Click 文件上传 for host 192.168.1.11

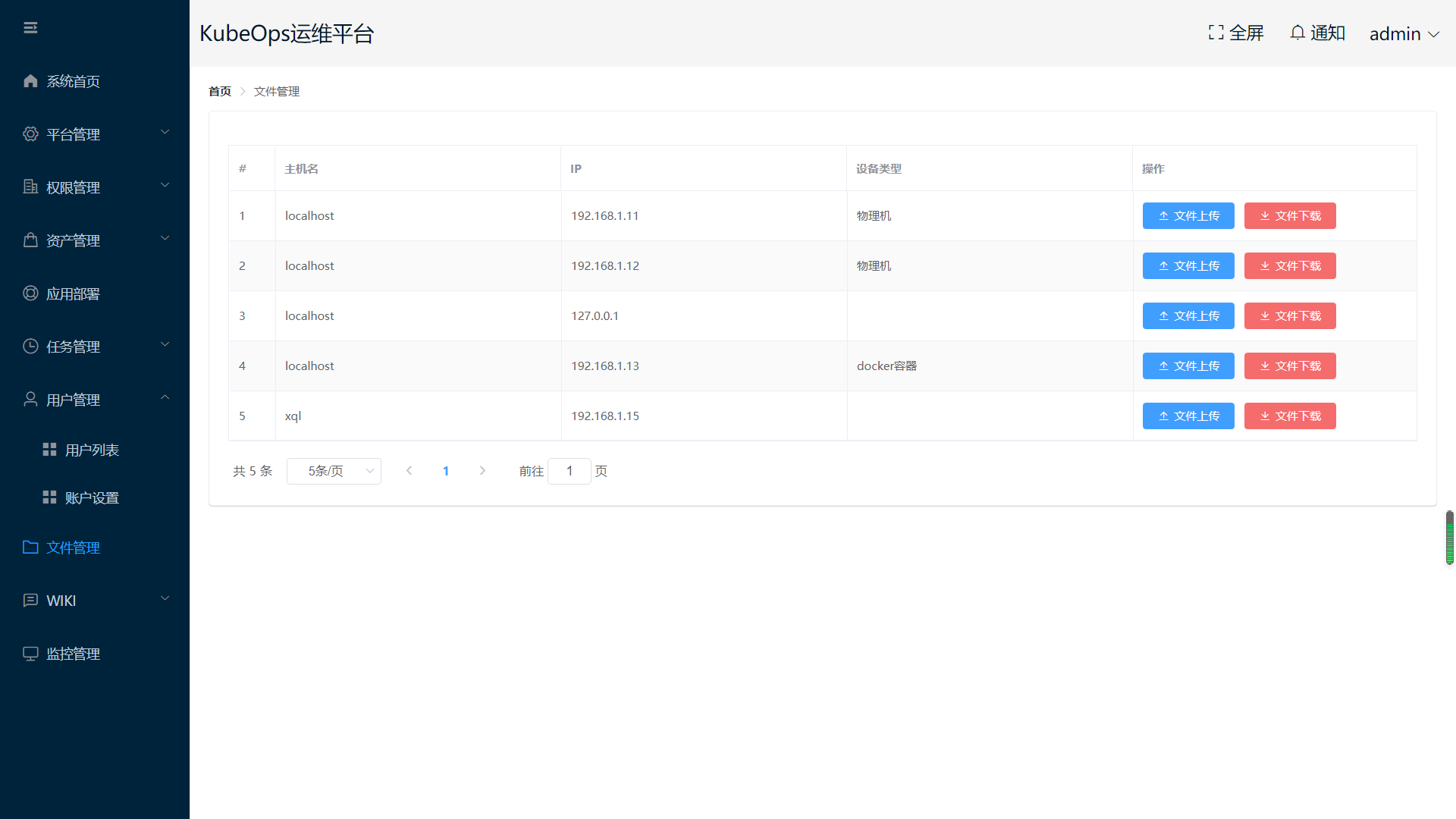click(x=1188, y=216)
